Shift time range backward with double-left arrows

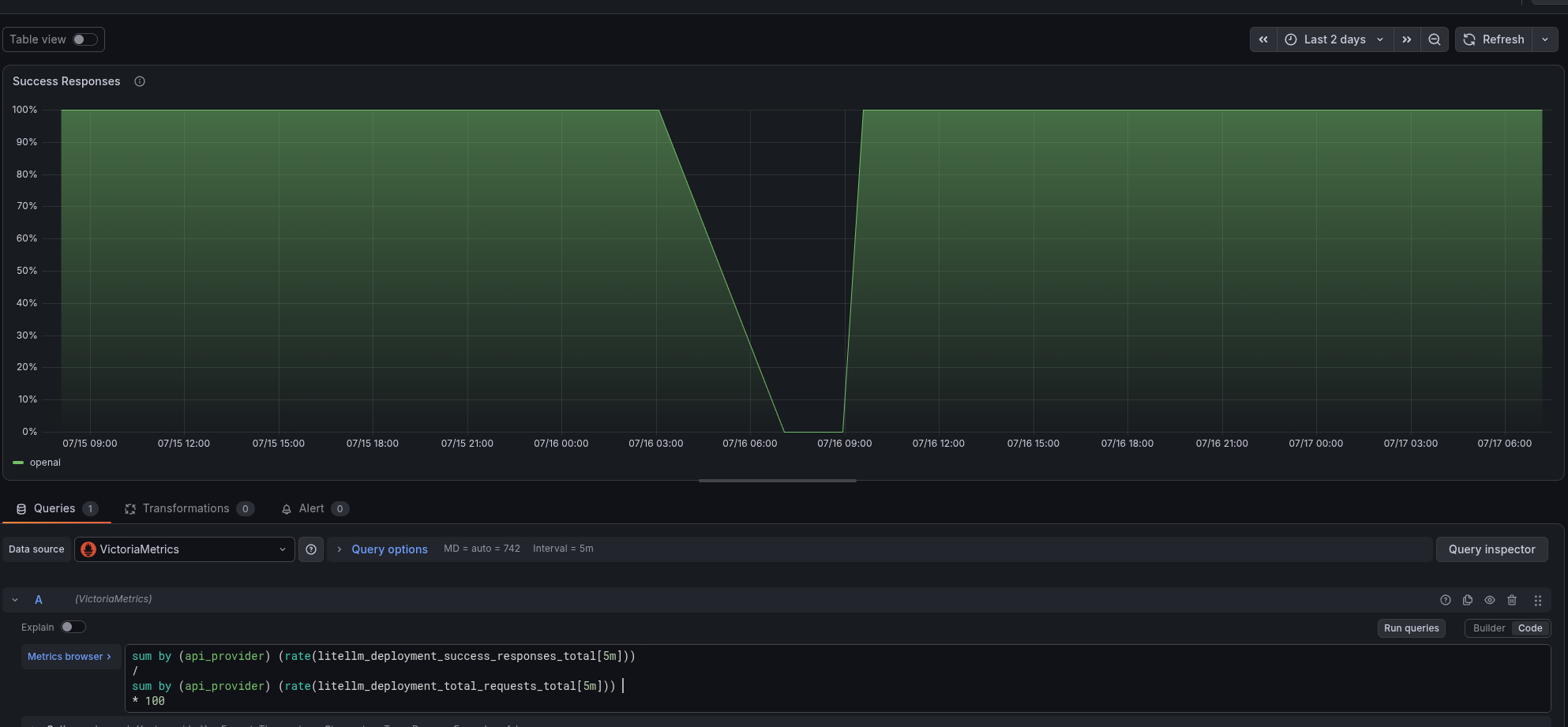click(1263, 39)
